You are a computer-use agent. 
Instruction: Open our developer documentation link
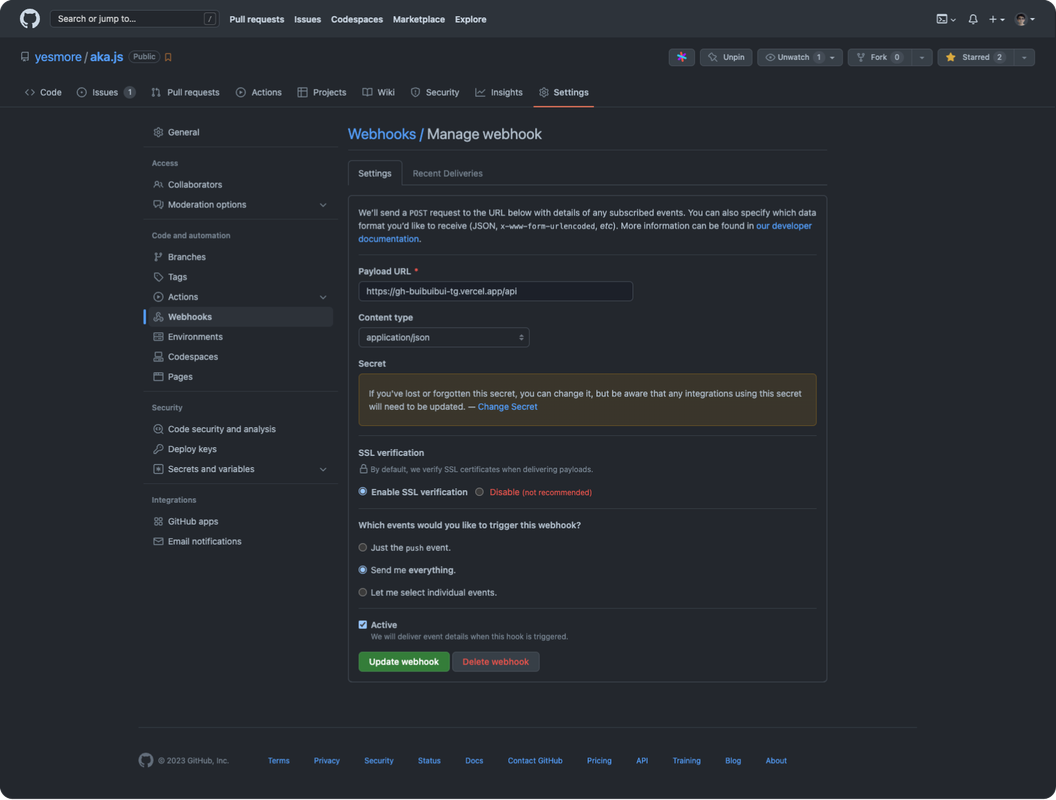pyautogui.click(x=784, y=226)
